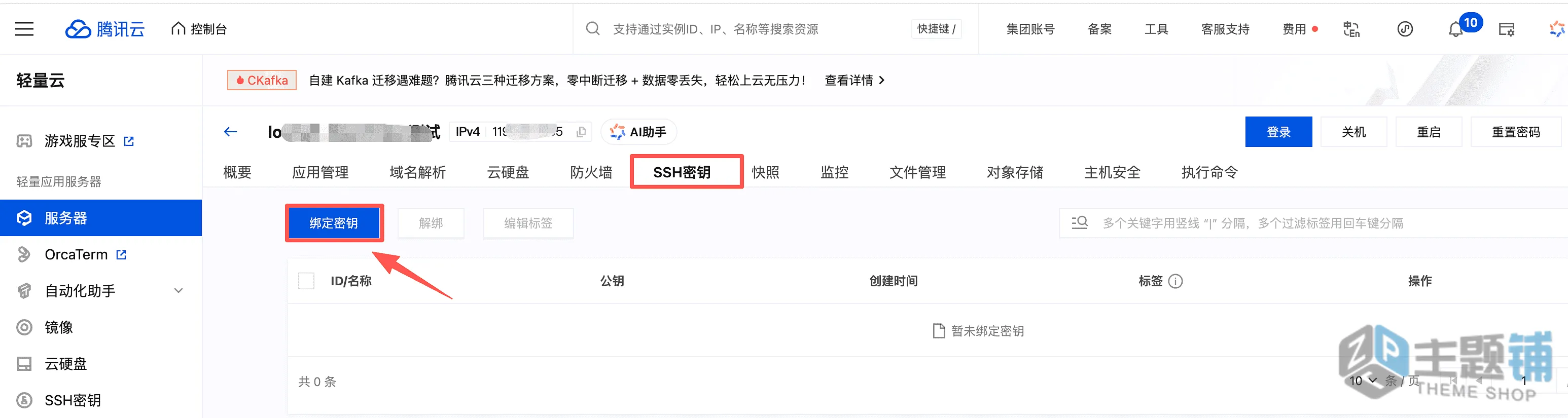Click the 绑定密钥 button
Image resolution: width=1568 pixels, height=418 pixels.
pyautogui.click(x=334, y=223)
